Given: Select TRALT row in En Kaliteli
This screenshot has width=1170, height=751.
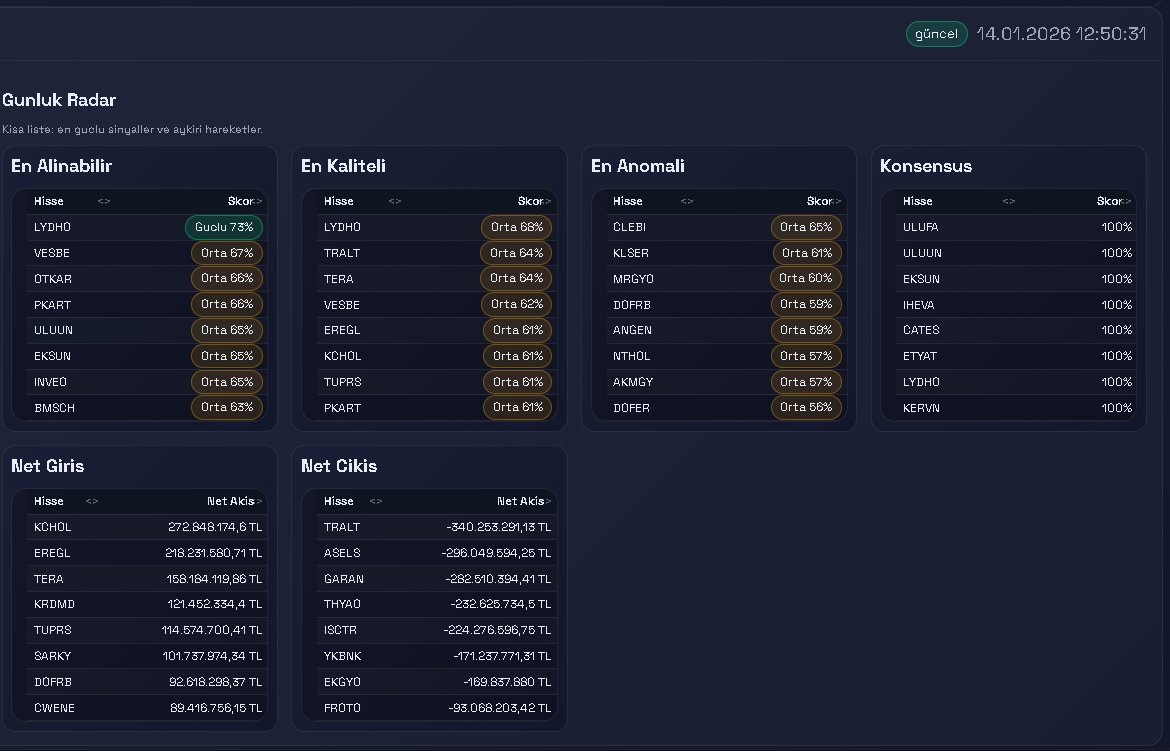Looking at the screenshot, I should pos(437,253).
